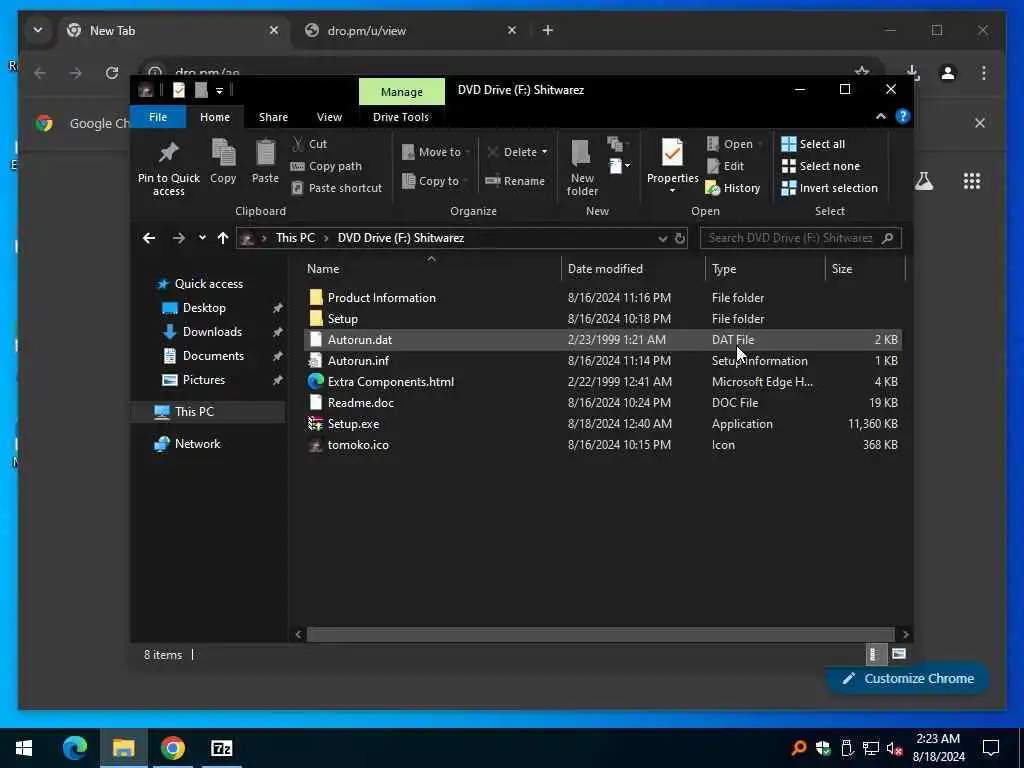Click Paste shortcut option
The width and height of the screenshot is (1024, 768).
[x=336, y=188]
